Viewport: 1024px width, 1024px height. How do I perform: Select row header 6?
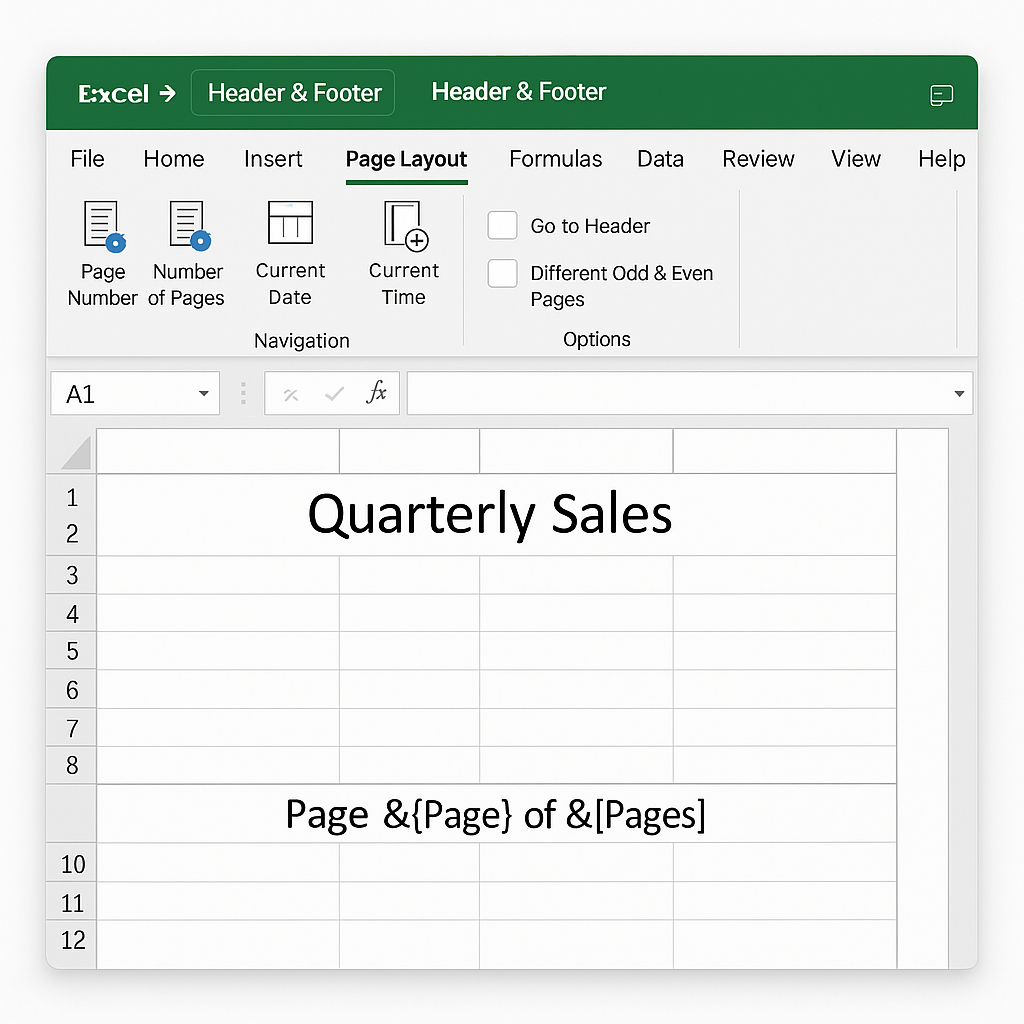point(72,690)
